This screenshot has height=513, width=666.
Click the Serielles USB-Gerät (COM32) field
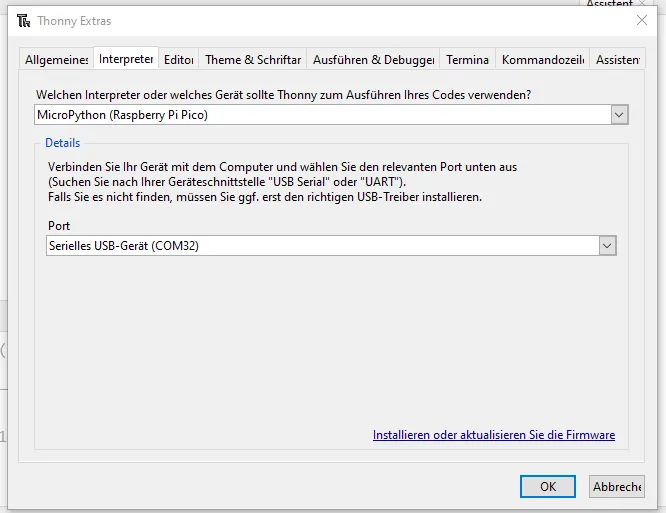pyautogui.click(x=320, y=245)
